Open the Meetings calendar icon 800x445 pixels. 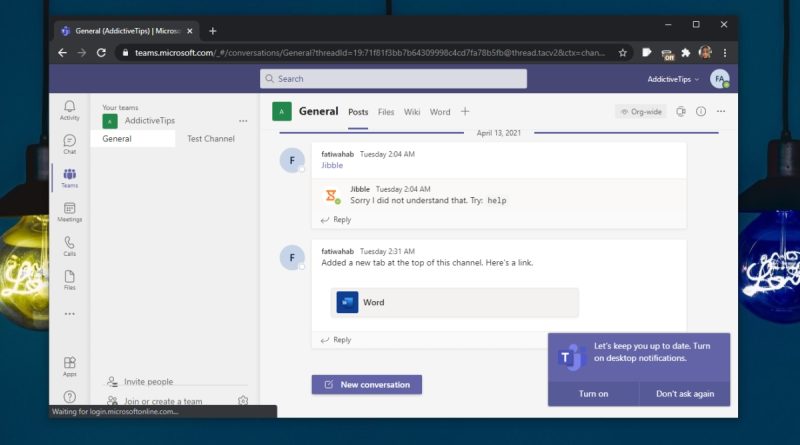(69, 212)
